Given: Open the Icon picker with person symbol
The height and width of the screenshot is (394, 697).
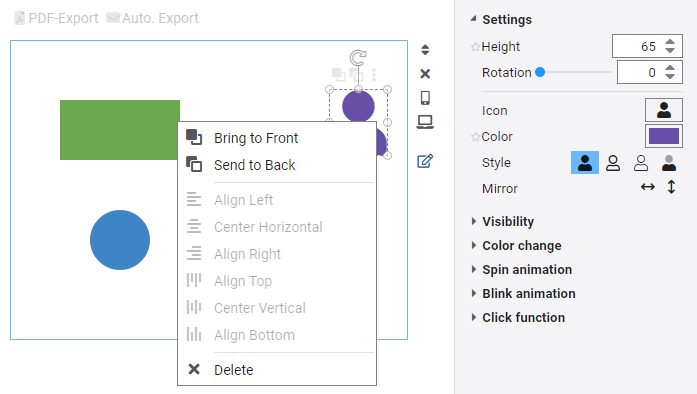Looking at the screenshot, I should point(664,110).
